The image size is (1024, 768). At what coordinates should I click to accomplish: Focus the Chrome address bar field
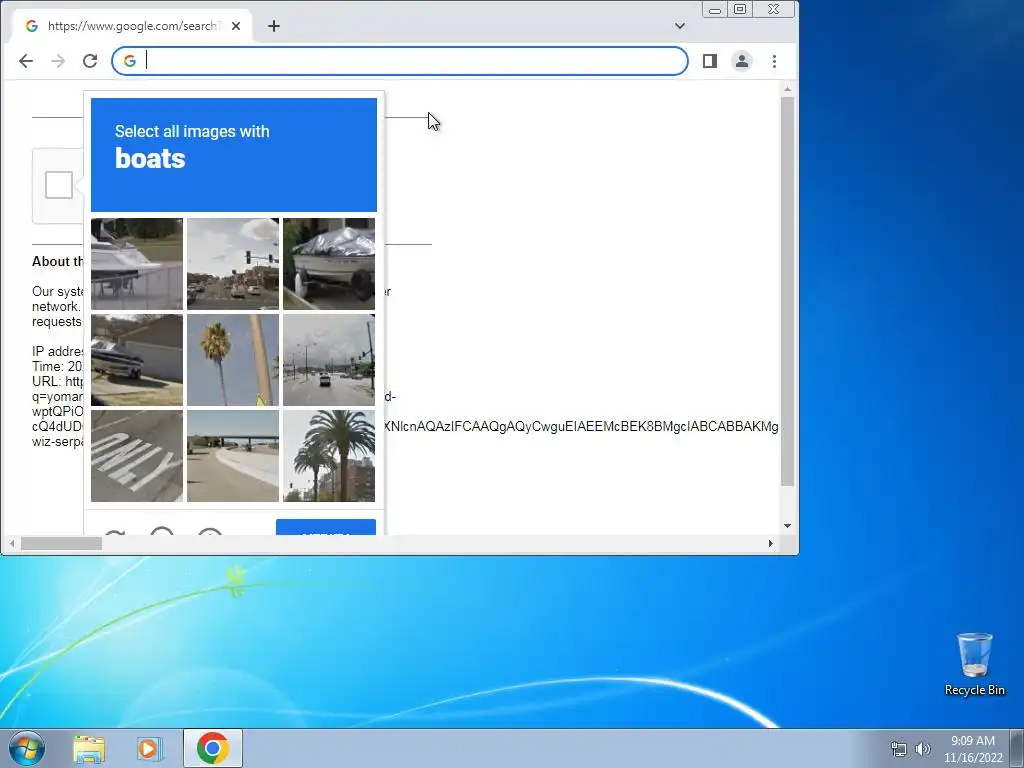pos(400,61)
